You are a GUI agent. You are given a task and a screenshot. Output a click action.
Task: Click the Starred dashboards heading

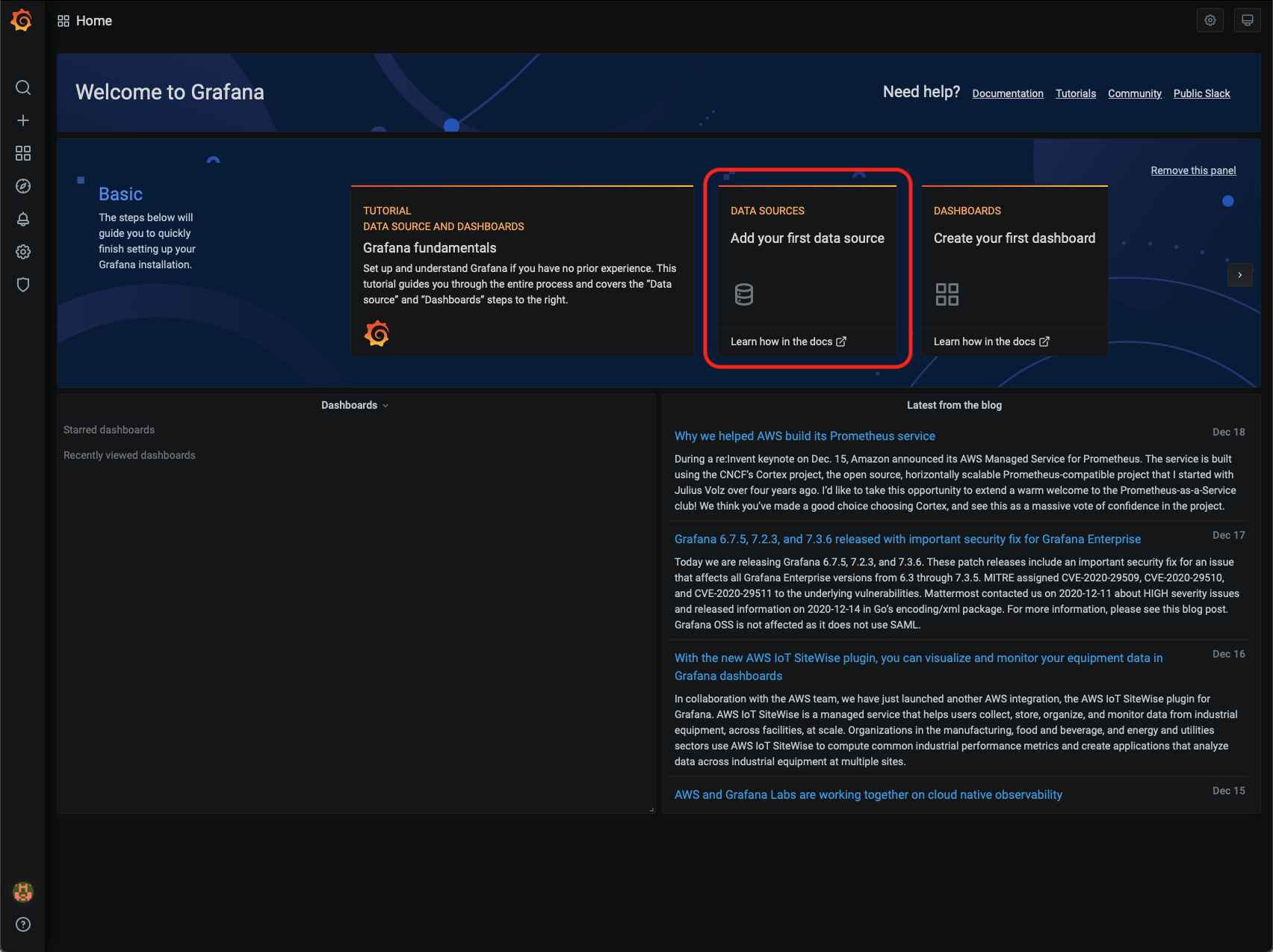pyautogui.click(x=109, y=430)
